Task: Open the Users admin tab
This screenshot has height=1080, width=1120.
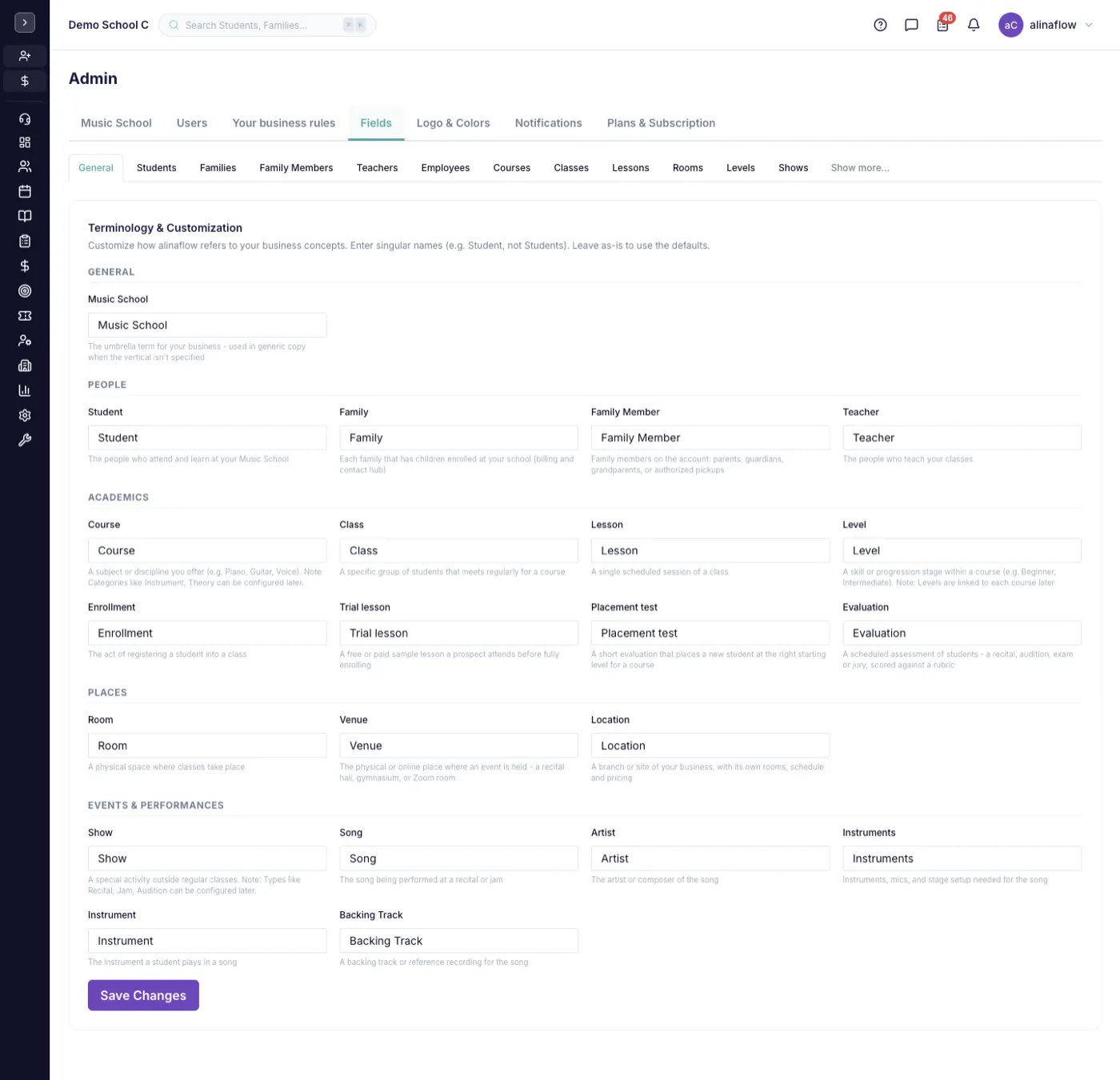Action: pyautogui.click(x=192, y=123)
